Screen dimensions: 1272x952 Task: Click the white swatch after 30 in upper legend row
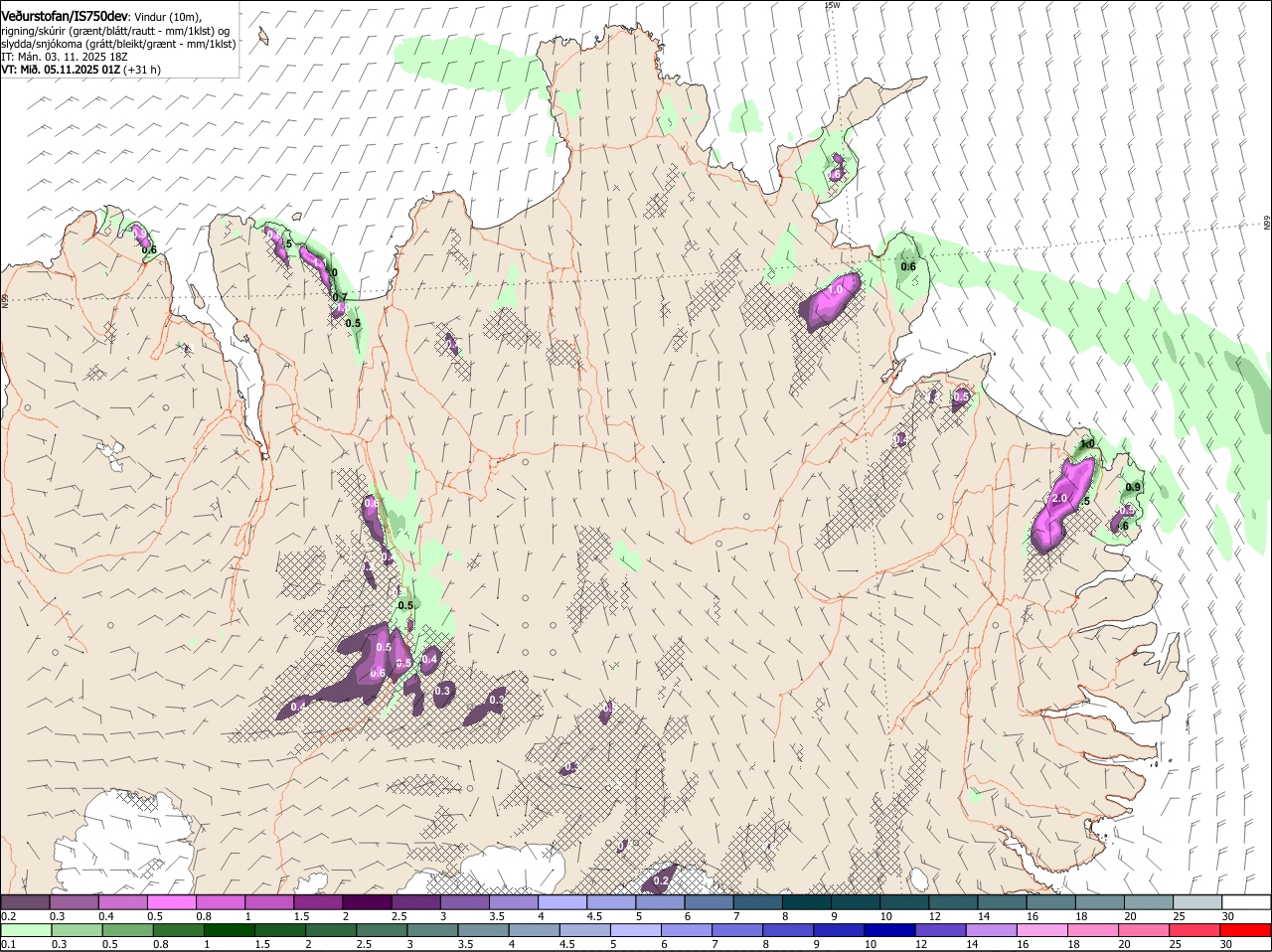pyautogui.click(x=1247, y=901)
